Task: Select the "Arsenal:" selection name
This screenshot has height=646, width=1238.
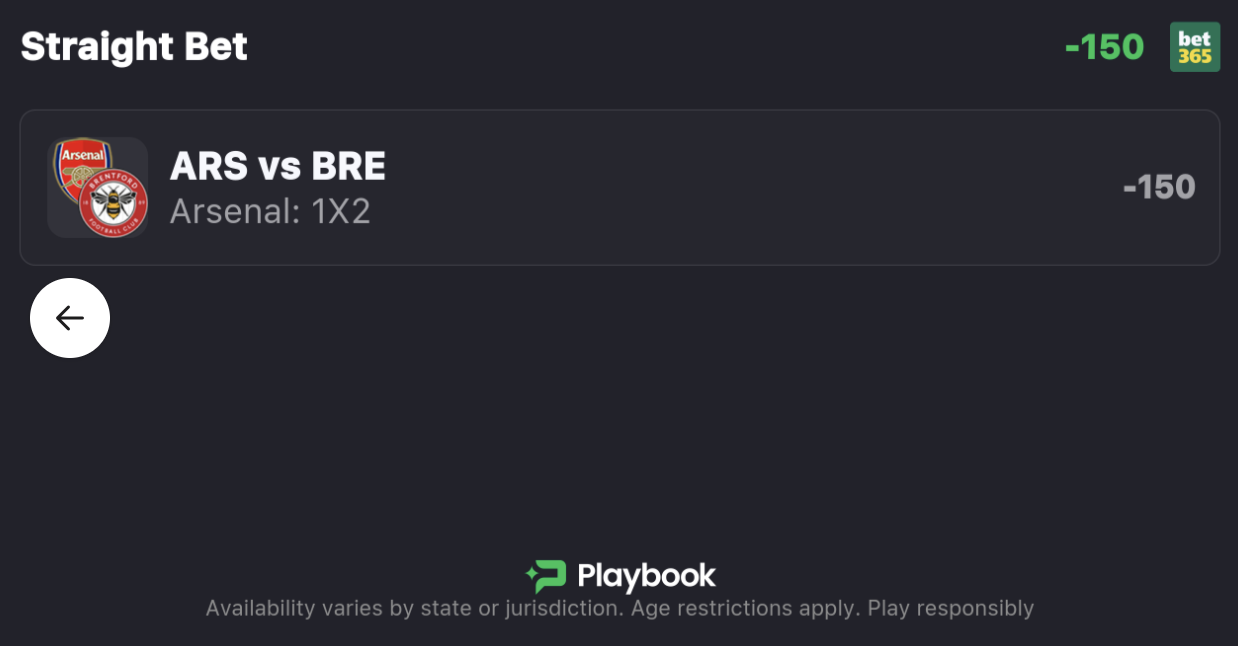Action: coord(232,211)
